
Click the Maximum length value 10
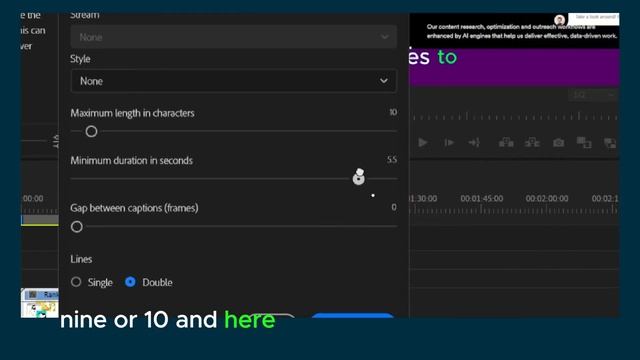pyautogui.click(x=393, y=112)
